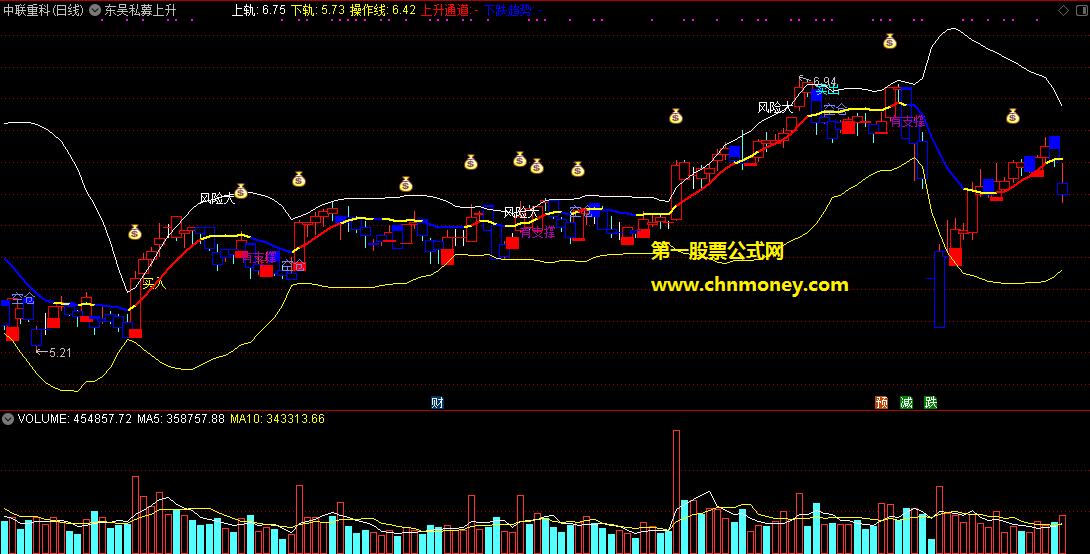Toggle the side panel icon at top right
Viewport: 1090px width, 554px height.
(1080, 10)
